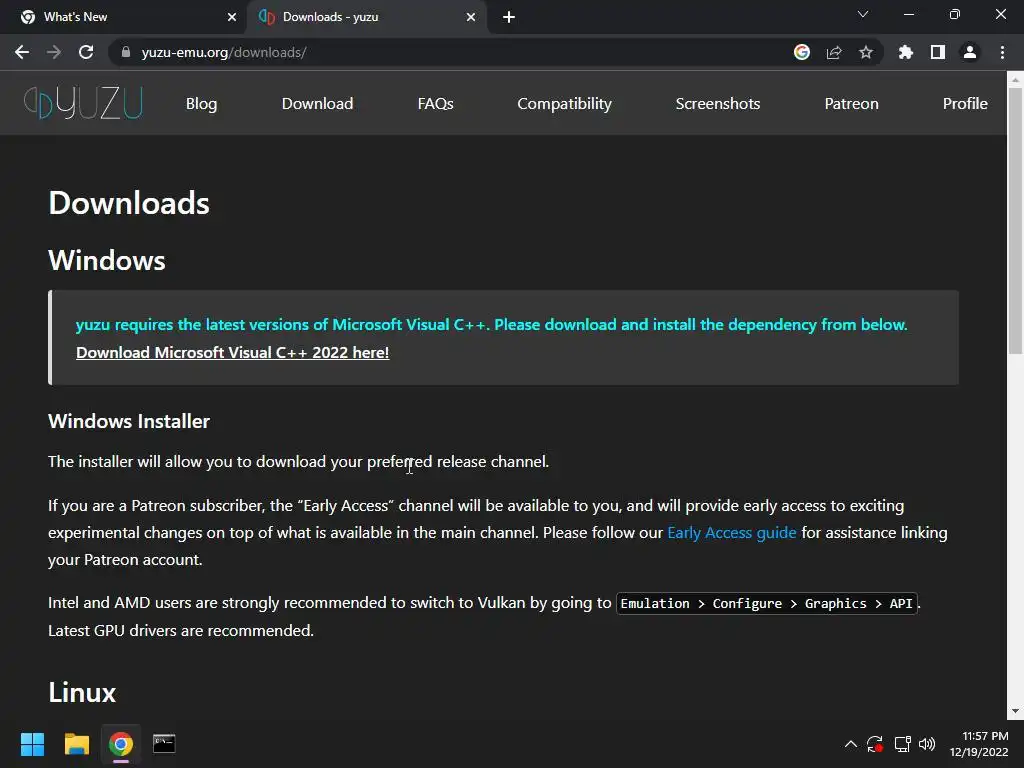Toggle the Chrome side panel icon

point(938,52)
